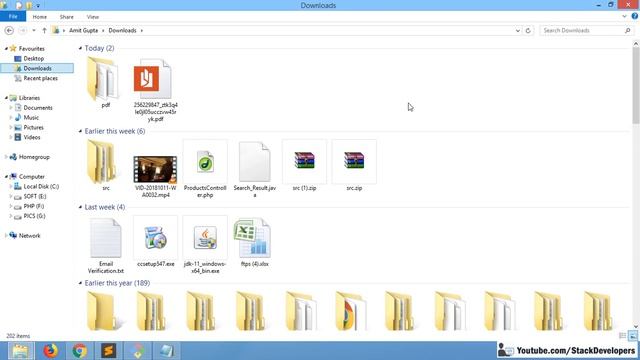640x360 pixels.
Task: Open the Help question mark icon
Action: pos(635,16)
